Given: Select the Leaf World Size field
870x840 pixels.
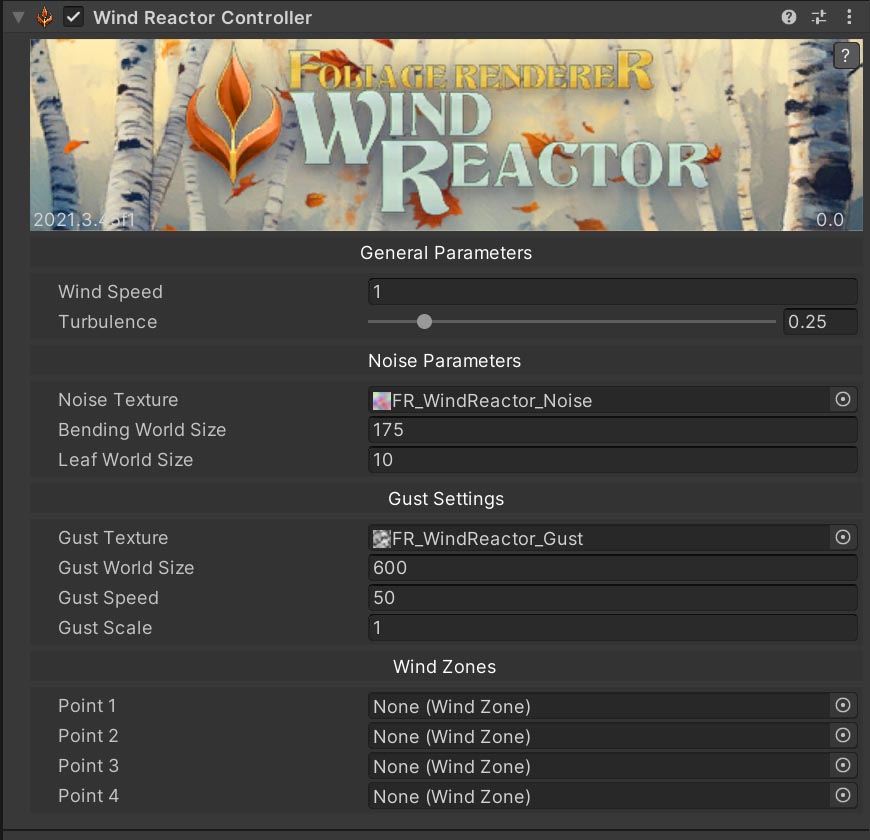Looking at the screenshot, I should (x=612, y=460).
